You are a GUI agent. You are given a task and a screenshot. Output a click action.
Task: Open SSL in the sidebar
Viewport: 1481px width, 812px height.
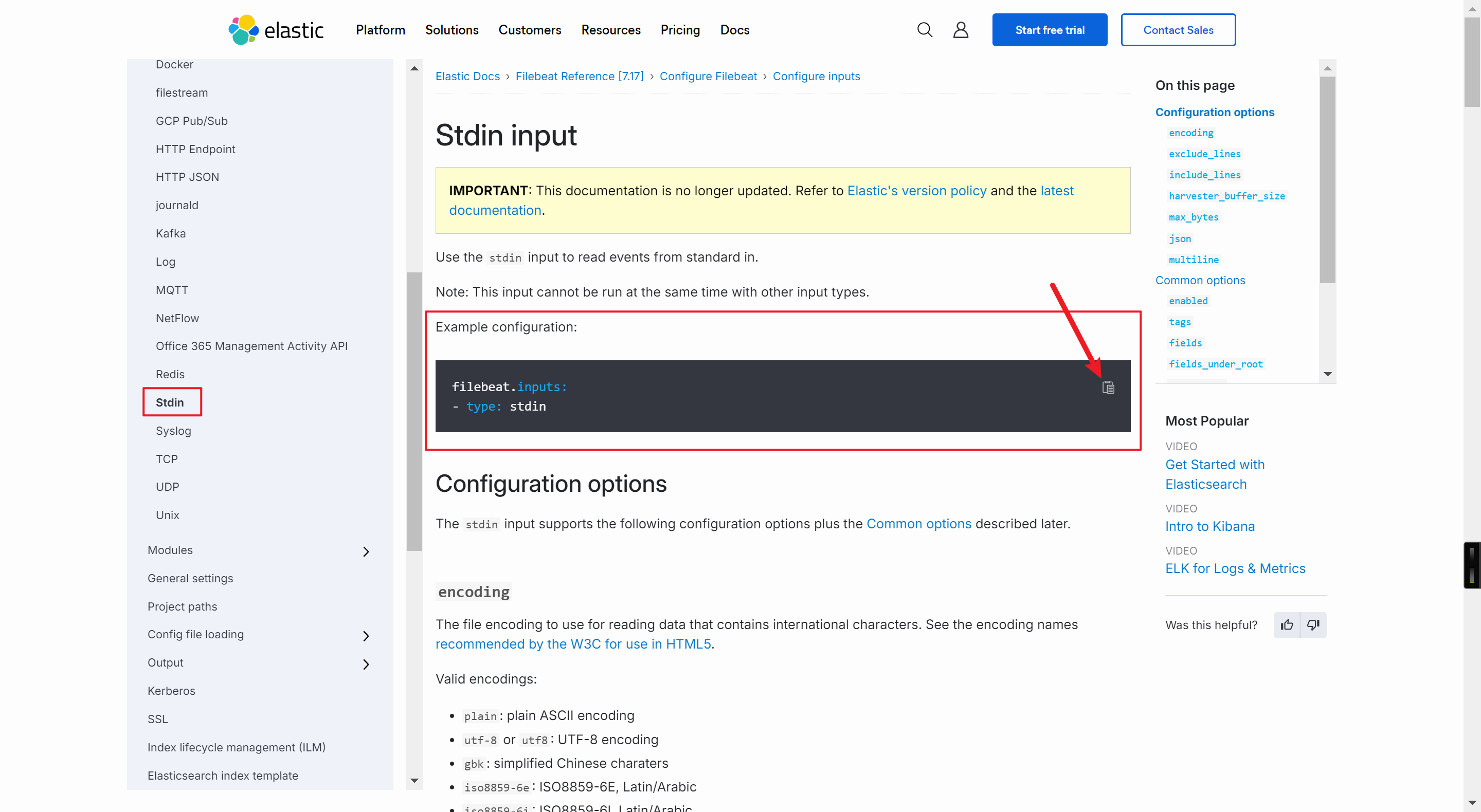coord(157,719)
